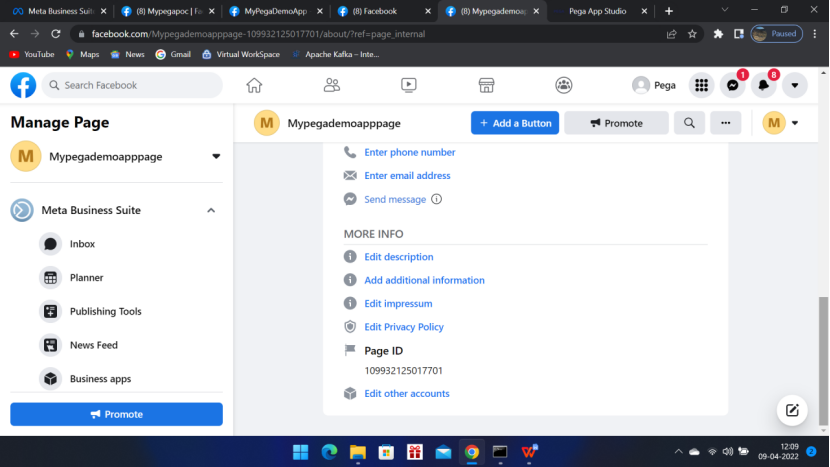Select the Page ID number 109932125017701
Screen dimensions: 830x467
403,371
